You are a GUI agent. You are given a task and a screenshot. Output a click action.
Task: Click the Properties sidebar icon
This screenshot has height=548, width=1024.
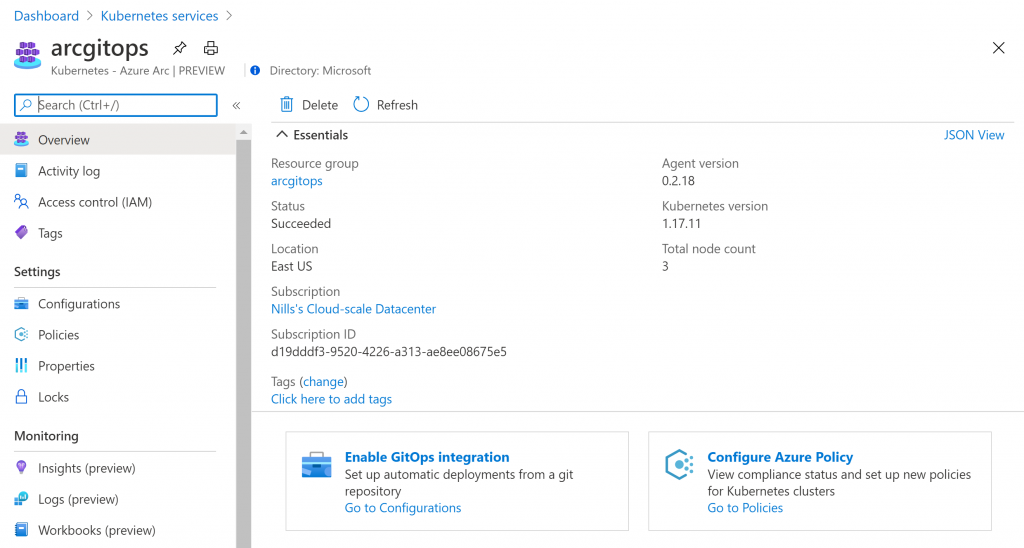pyautogui.click(x=22, y=366)
